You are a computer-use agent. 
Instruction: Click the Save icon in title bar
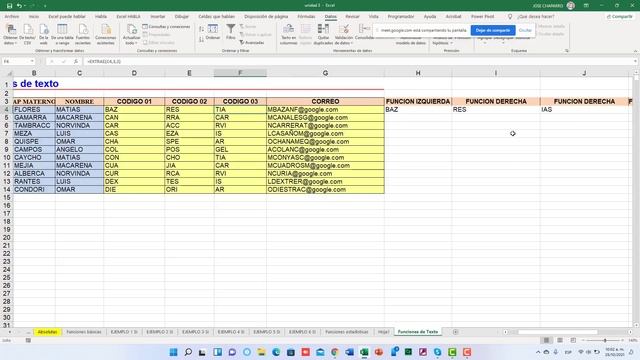click(9, 6)
